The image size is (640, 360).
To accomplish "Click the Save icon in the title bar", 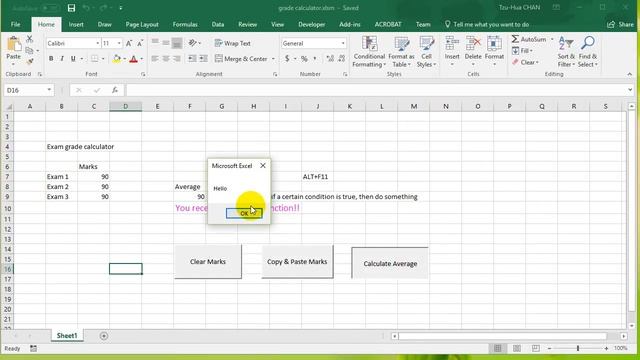I will click(x=71, y=8).
